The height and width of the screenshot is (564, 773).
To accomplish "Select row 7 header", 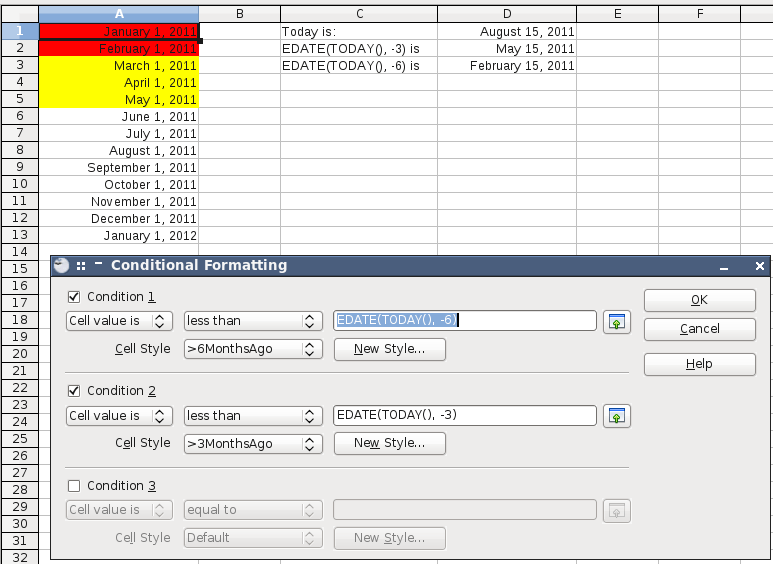I will (19, 134).
